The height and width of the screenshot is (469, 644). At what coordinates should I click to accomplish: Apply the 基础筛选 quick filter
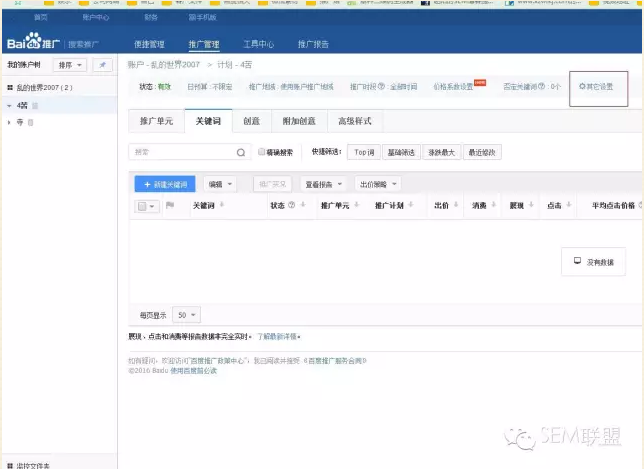pos(401,152)
